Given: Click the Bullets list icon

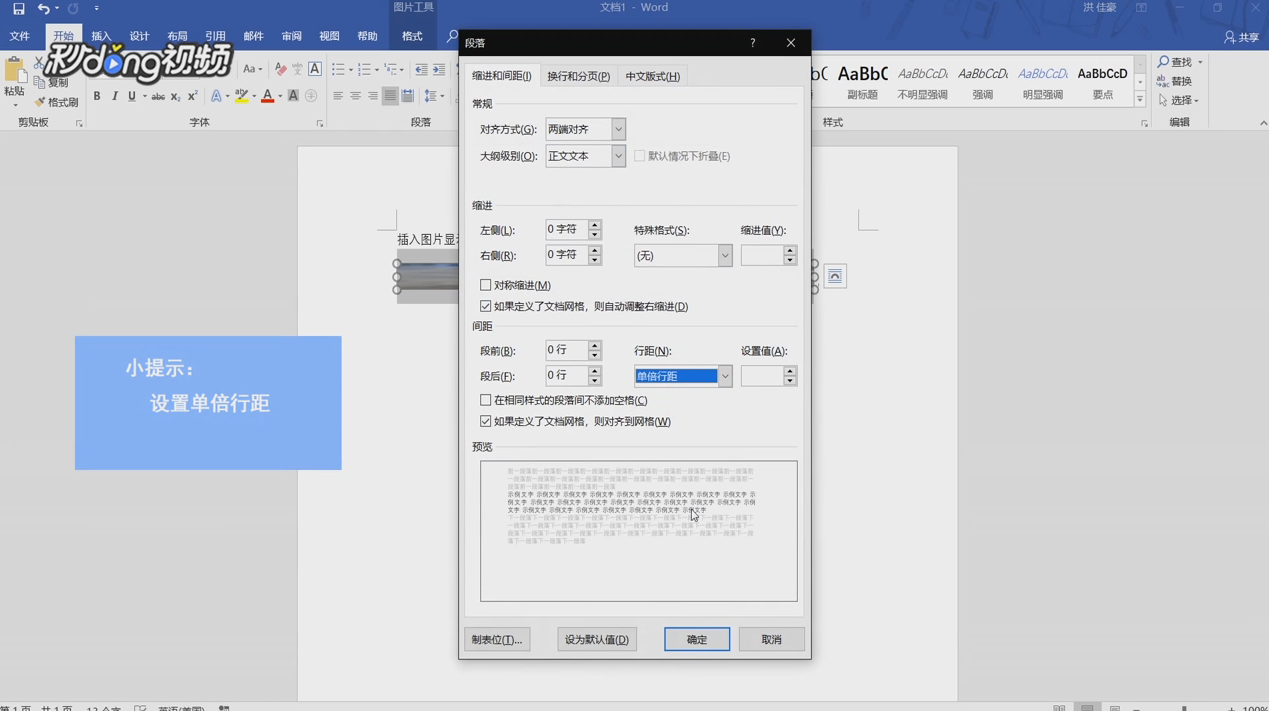Looking at the screenshot, I should pos(338,69).
